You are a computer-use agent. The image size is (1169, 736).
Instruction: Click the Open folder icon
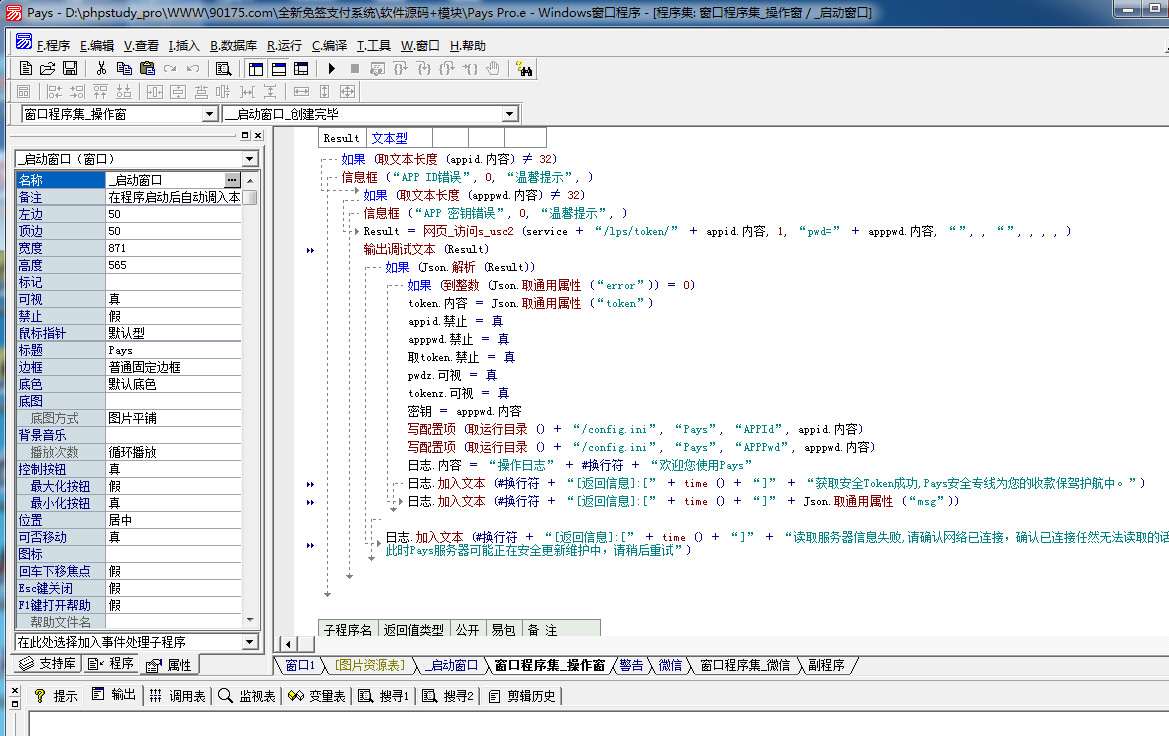pos(47,69)
